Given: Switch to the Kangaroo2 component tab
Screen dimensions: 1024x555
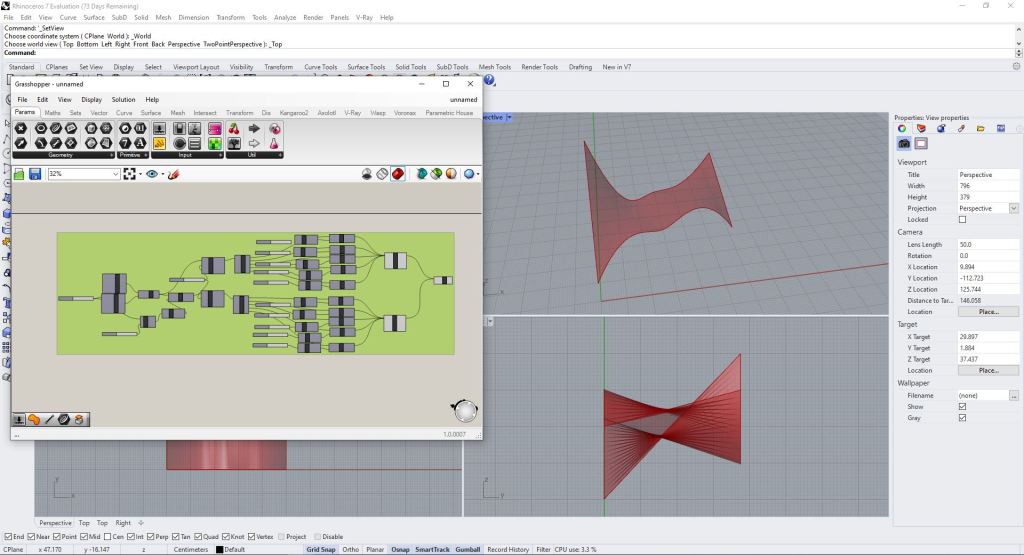Looking at the screenshot, I should pyautogui.click(x=294, y=113).
